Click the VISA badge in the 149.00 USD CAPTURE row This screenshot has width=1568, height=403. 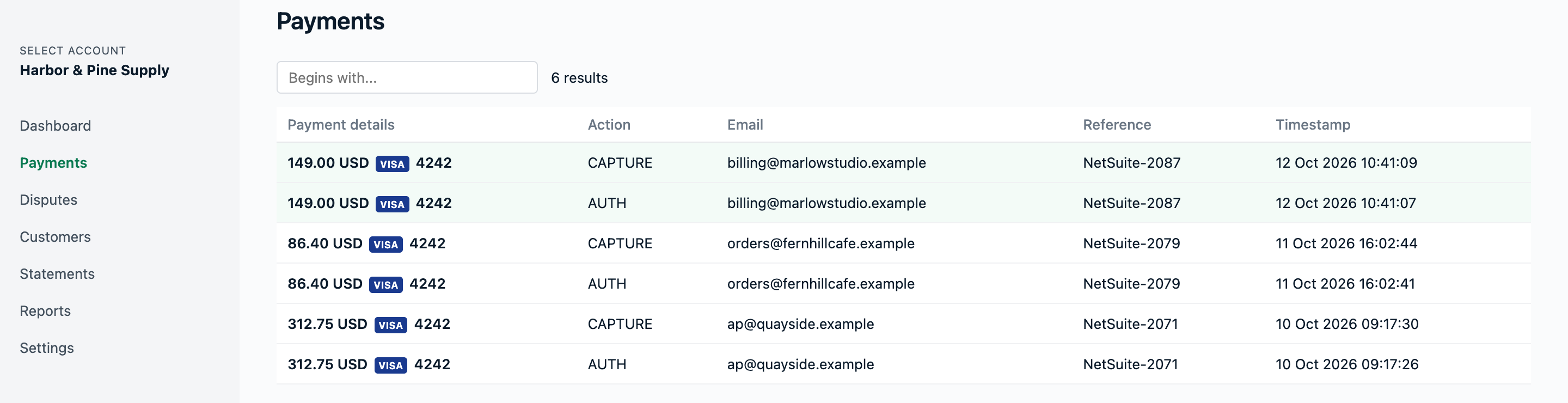[392, 164]
